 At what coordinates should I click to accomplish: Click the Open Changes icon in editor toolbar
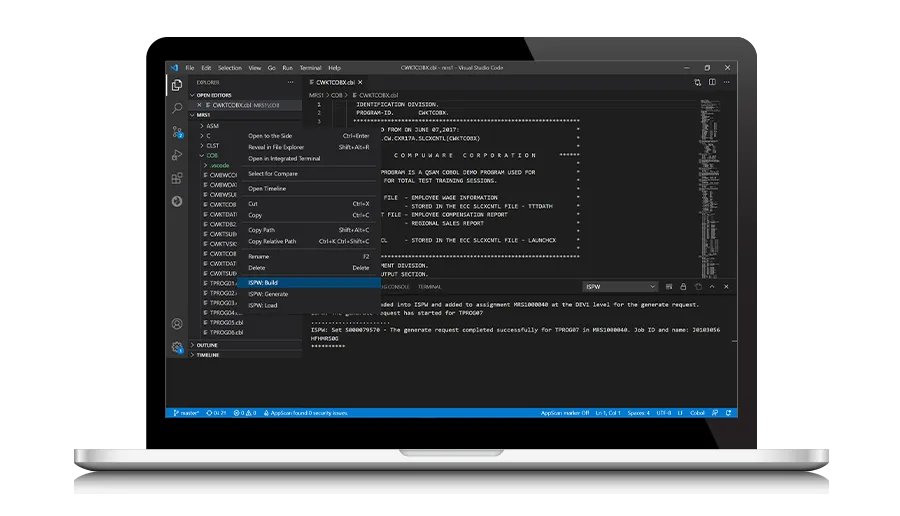point(697,82)
